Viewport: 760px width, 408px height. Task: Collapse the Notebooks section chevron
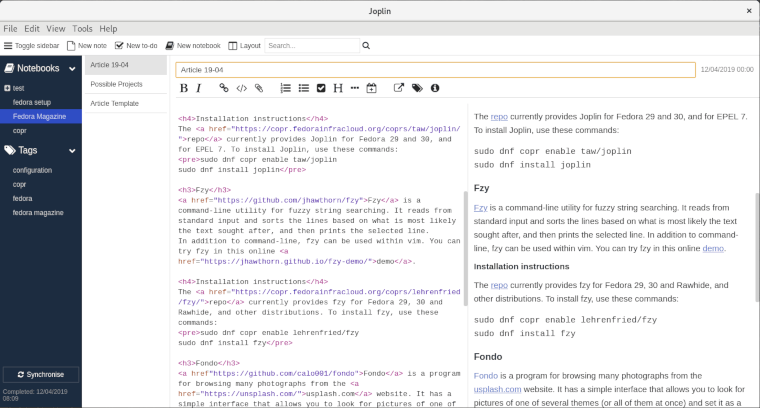(72, 68)
